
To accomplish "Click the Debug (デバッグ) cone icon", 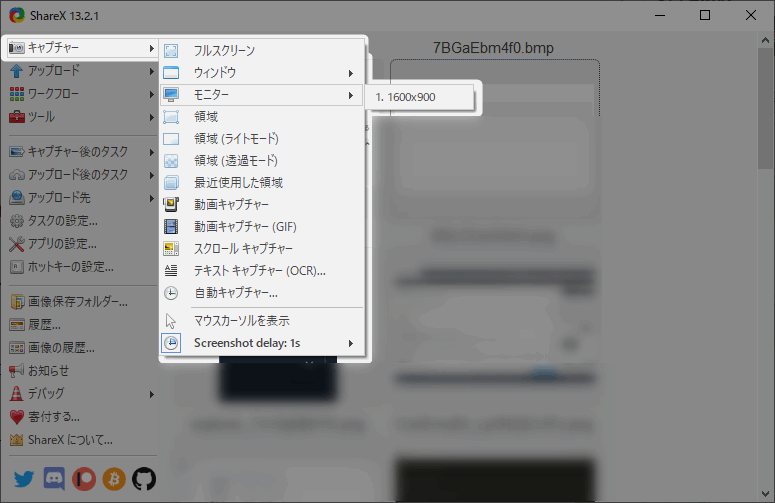I will click(x=16, y=394).
